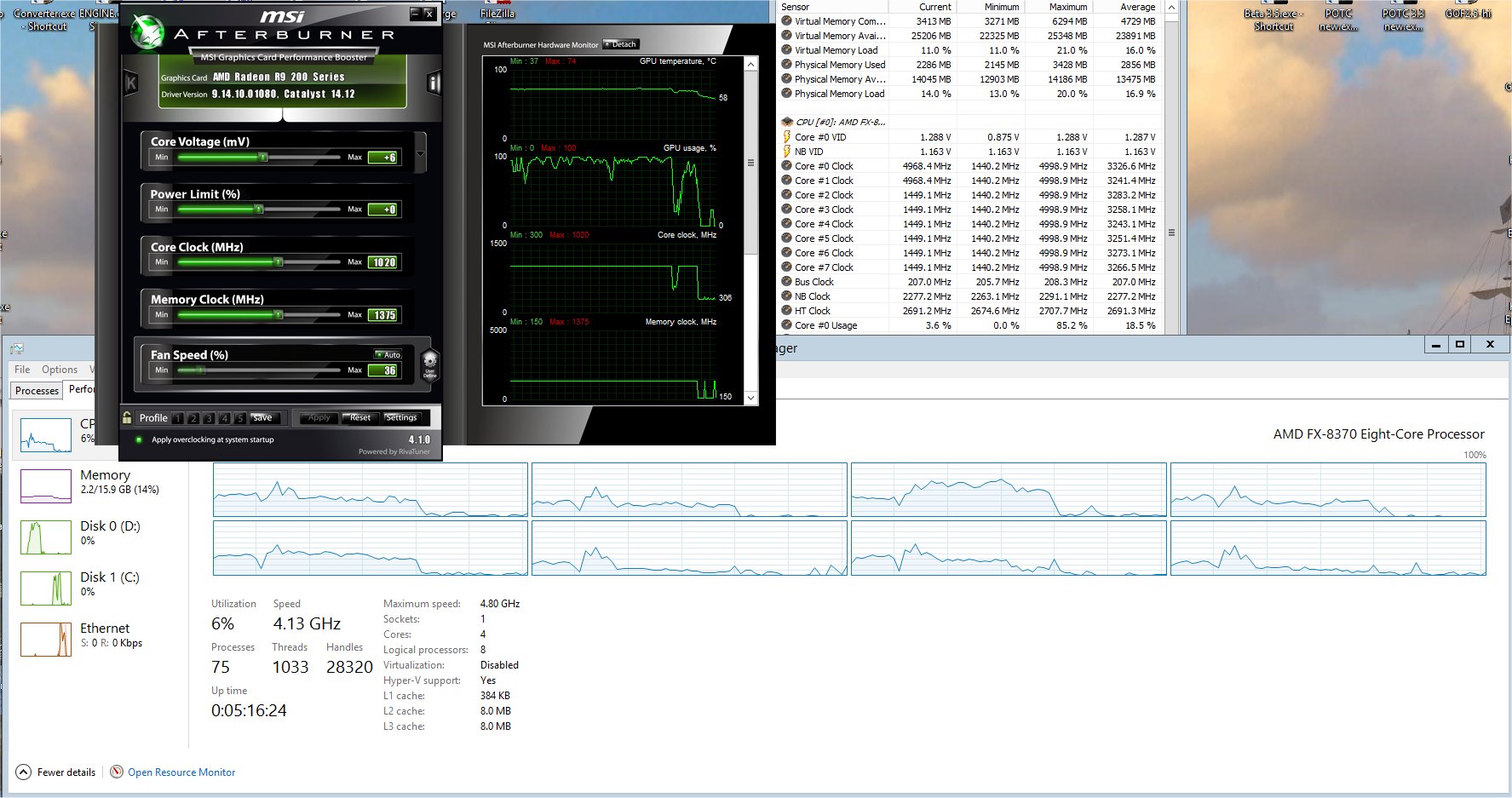Click the Task Manager window title icon
This screenshot has height=798, width=1512.
[16, 347]
